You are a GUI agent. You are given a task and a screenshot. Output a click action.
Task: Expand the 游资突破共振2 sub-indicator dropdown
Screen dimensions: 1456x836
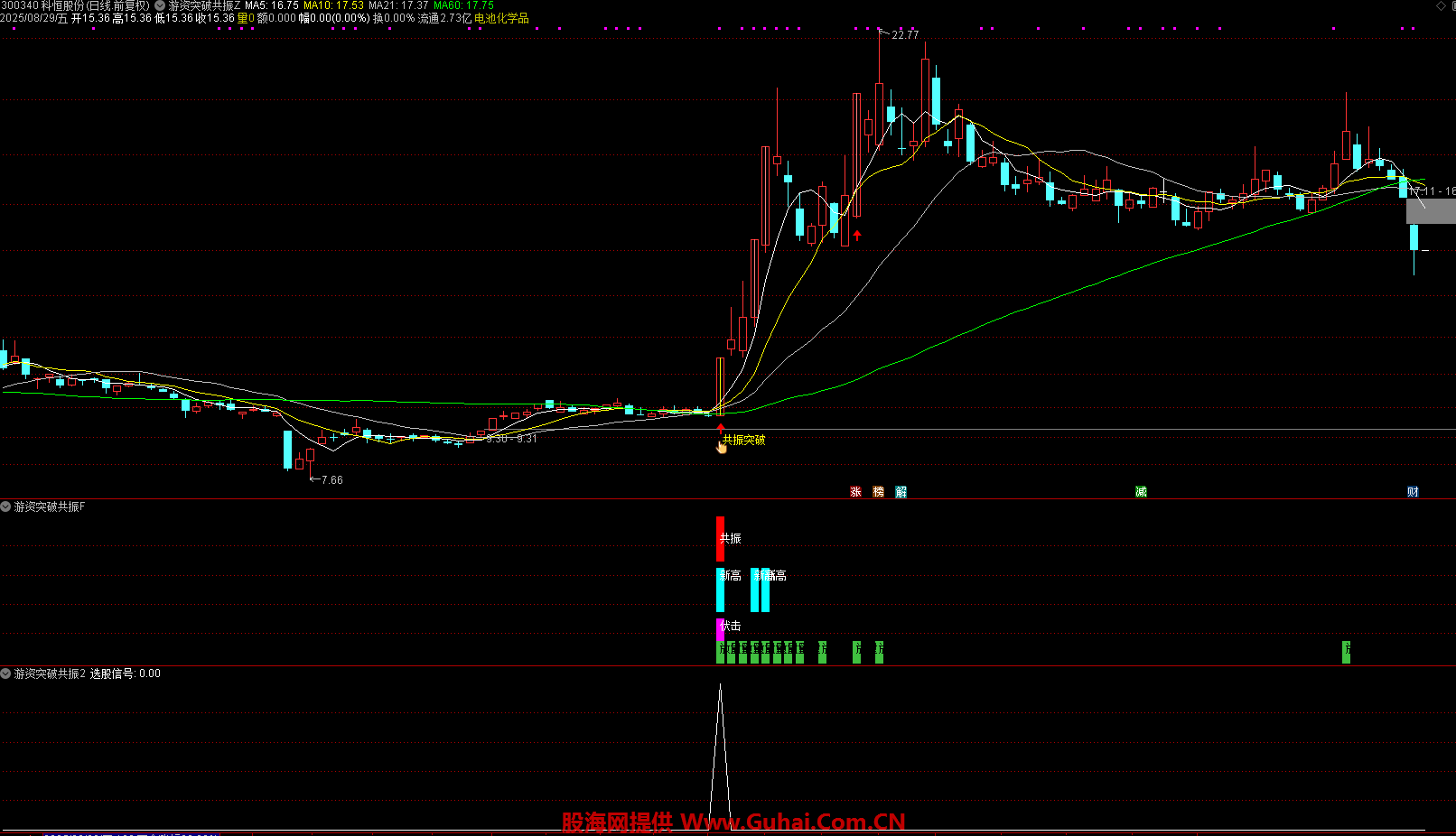click(6, 673)
